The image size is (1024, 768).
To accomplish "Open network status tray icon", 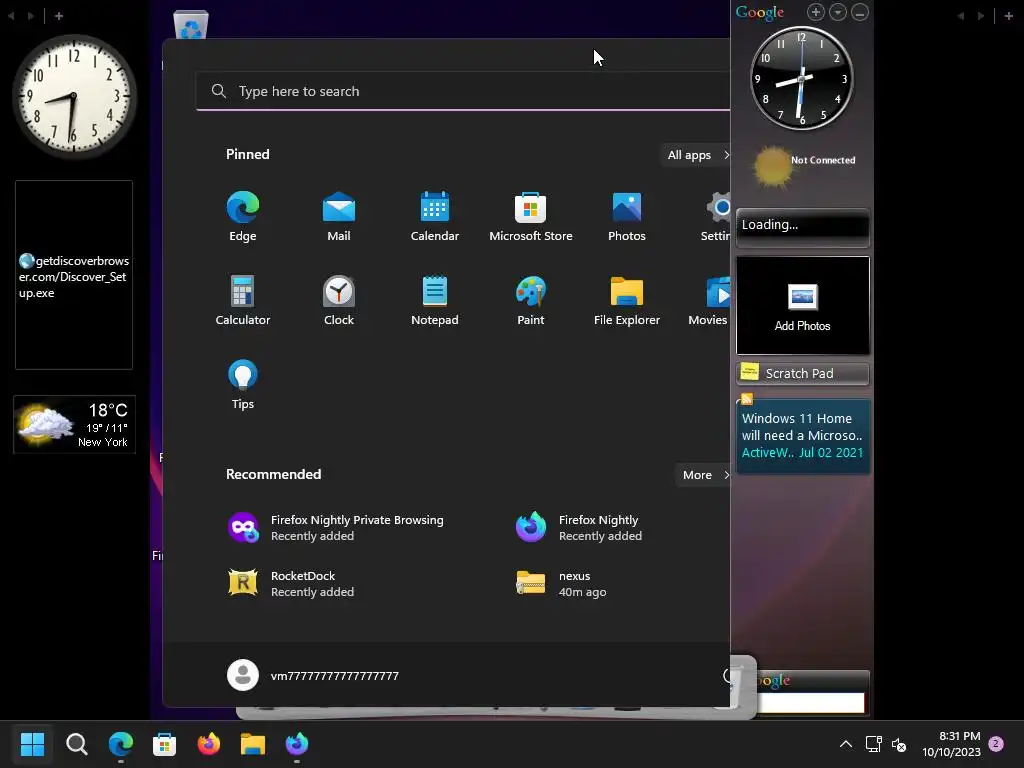I will [873, 744].
